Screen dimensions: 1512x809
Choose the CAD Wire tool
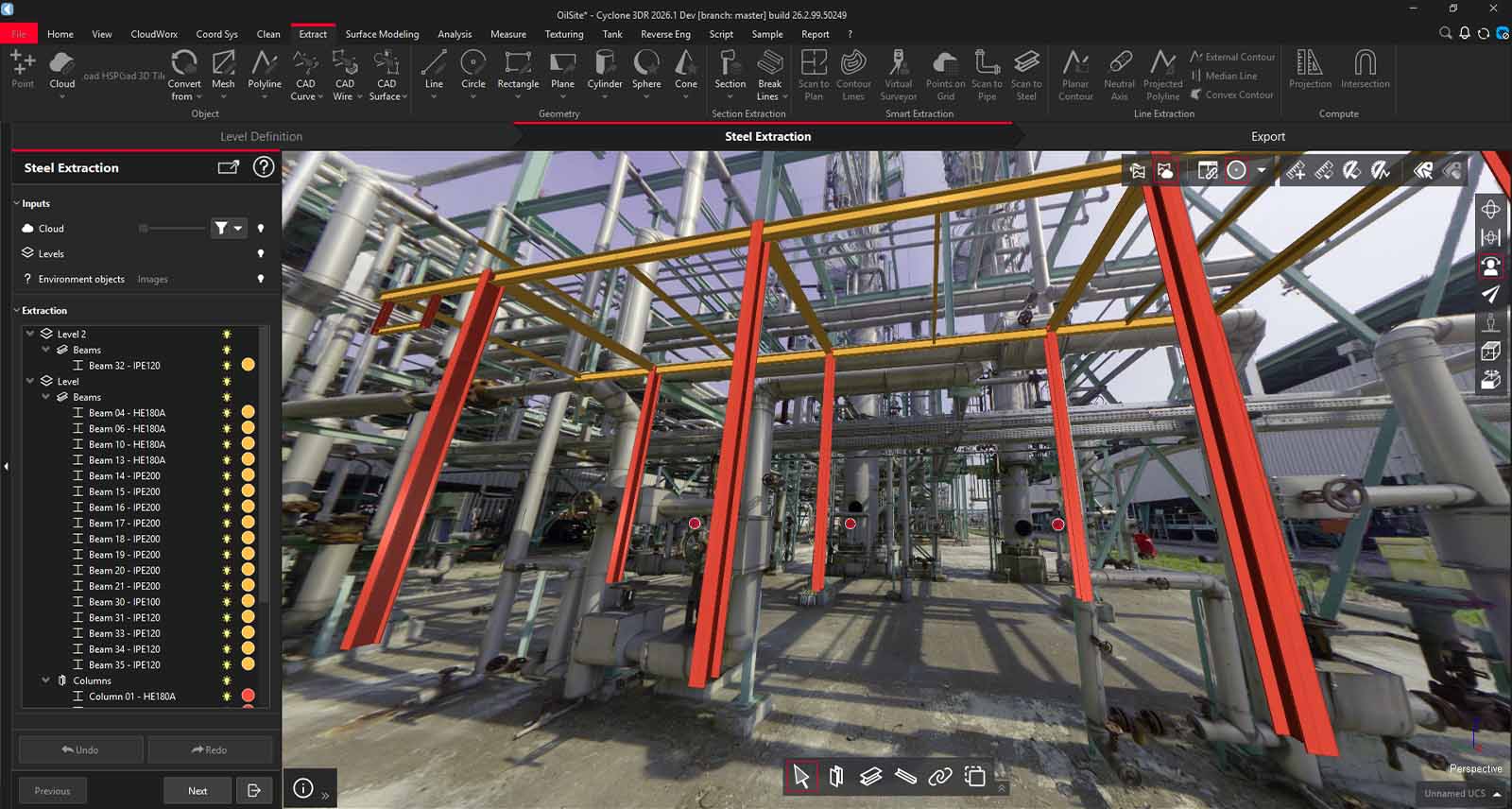click(x=345, y=76)
